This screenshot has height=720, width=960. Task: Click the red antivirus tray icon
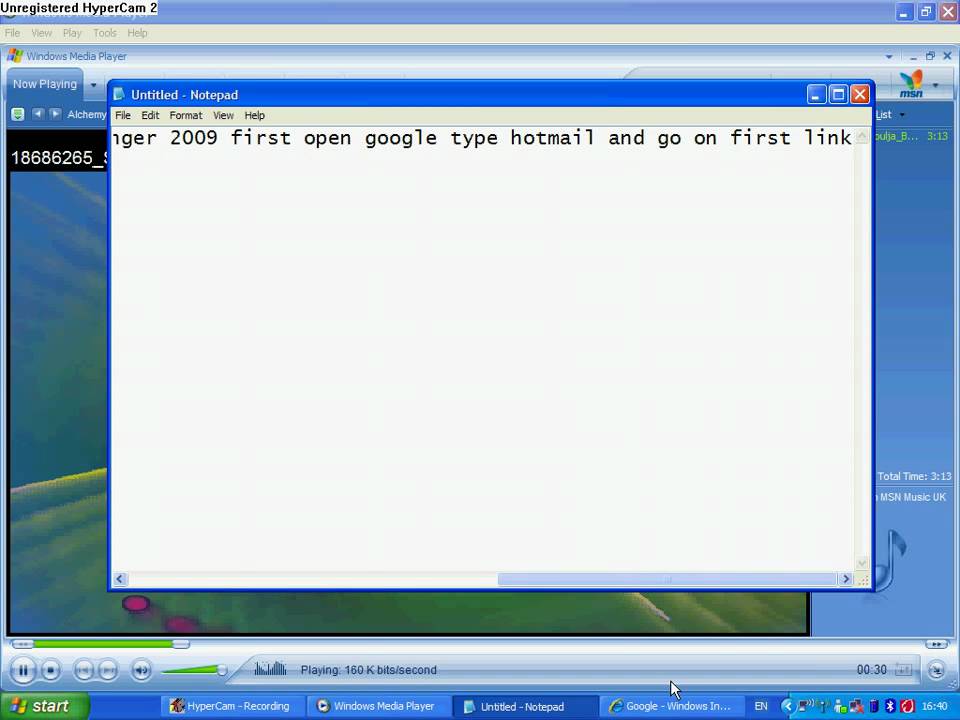coord(907,707)
